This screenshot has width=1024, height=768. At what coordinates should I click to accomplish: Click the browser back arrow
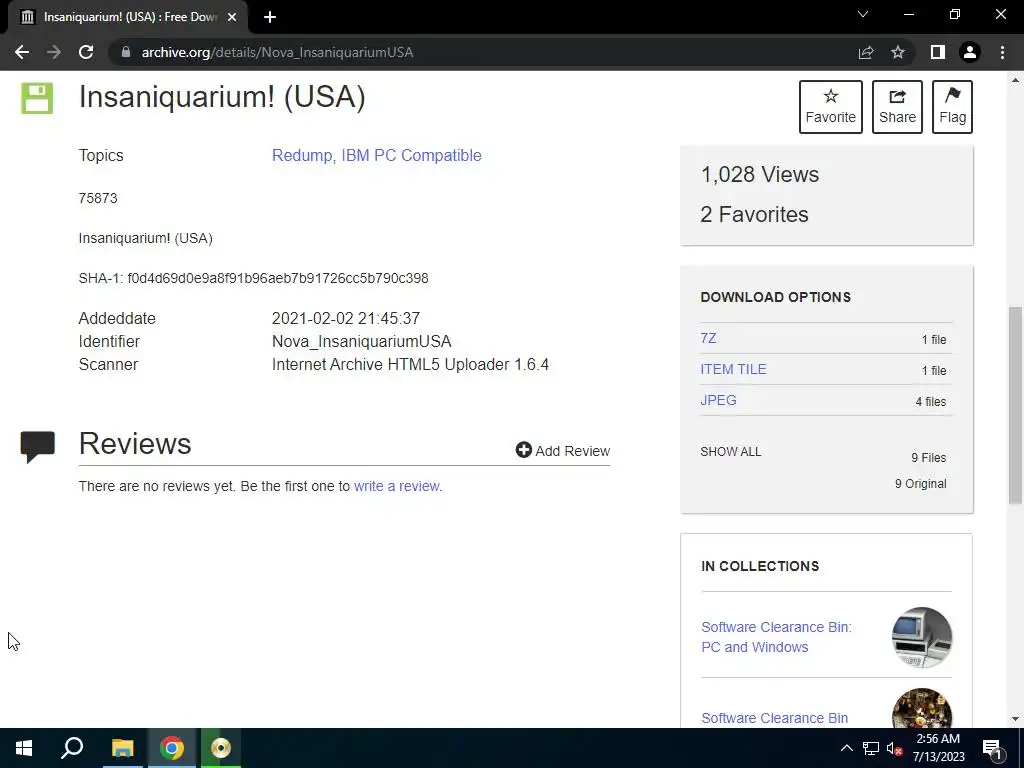[x=22, y=52]
